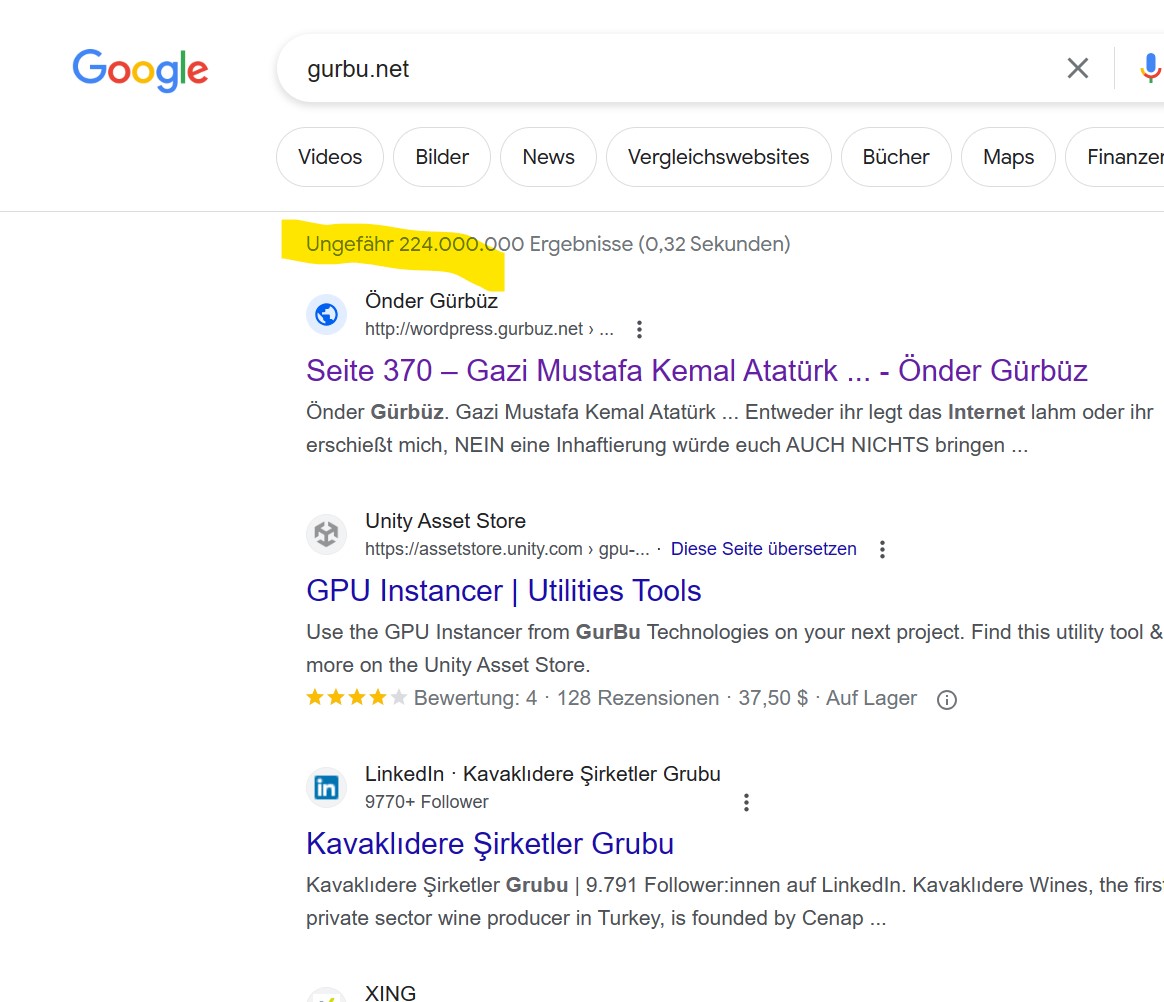Click the Google logo
The width and height of the screenshot is (1164, 1002).
point(140,70)
